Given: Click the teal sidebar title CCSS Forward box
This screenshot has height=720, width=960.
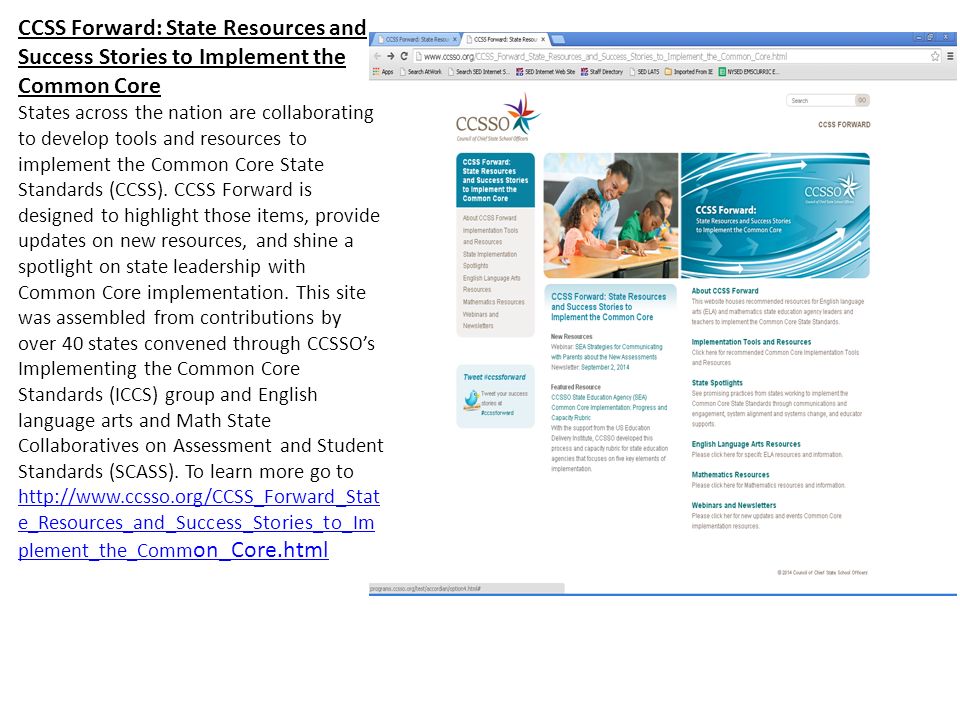Looking at the screenshot, I should [x=495, y=180].
